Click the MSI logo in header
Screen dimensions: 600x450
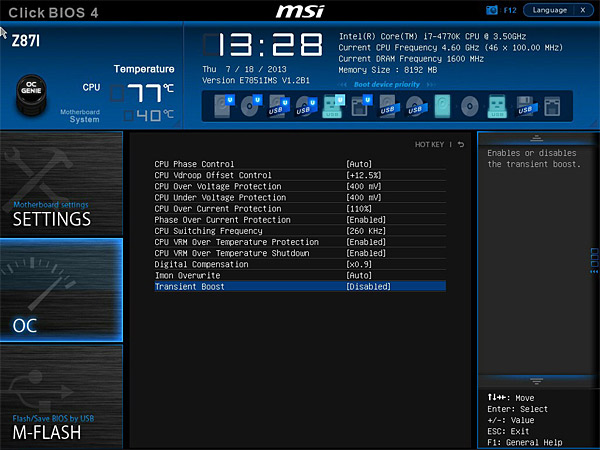pos(300,11)
